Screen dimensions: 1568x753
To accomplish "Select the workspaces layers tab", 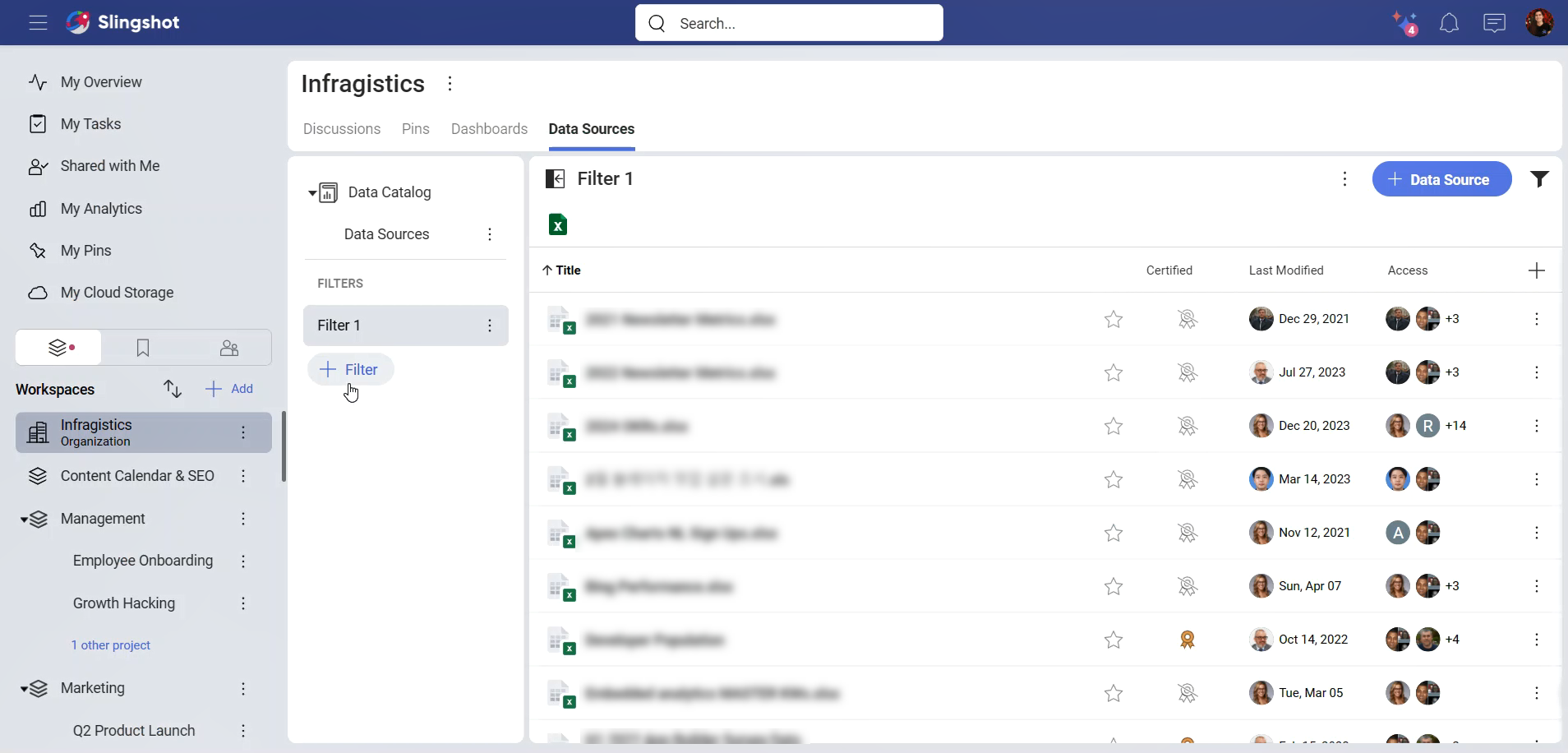I will coord(58,348).
